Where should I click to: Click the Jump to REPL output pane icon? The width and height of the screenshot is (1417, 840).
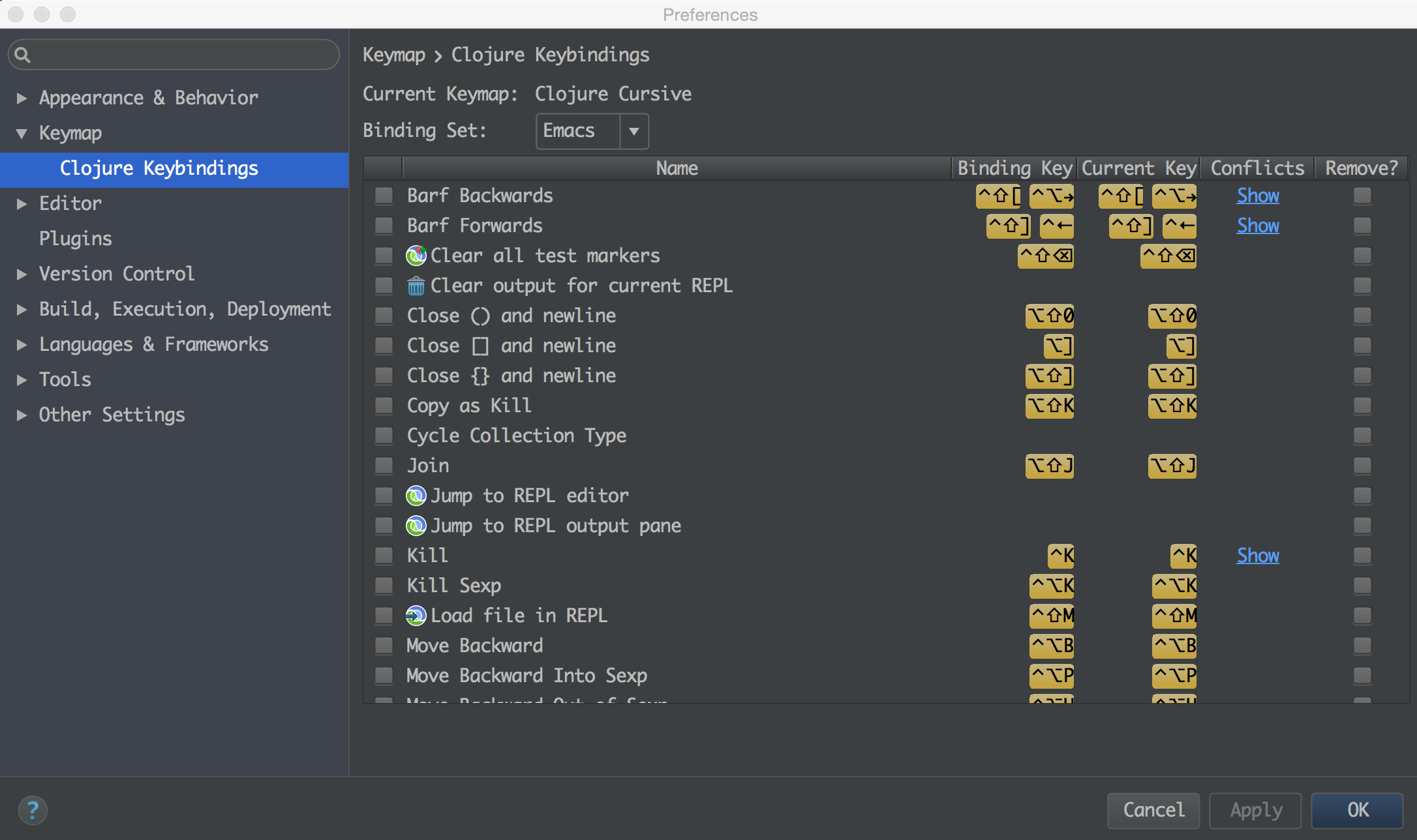coord(416,526)
